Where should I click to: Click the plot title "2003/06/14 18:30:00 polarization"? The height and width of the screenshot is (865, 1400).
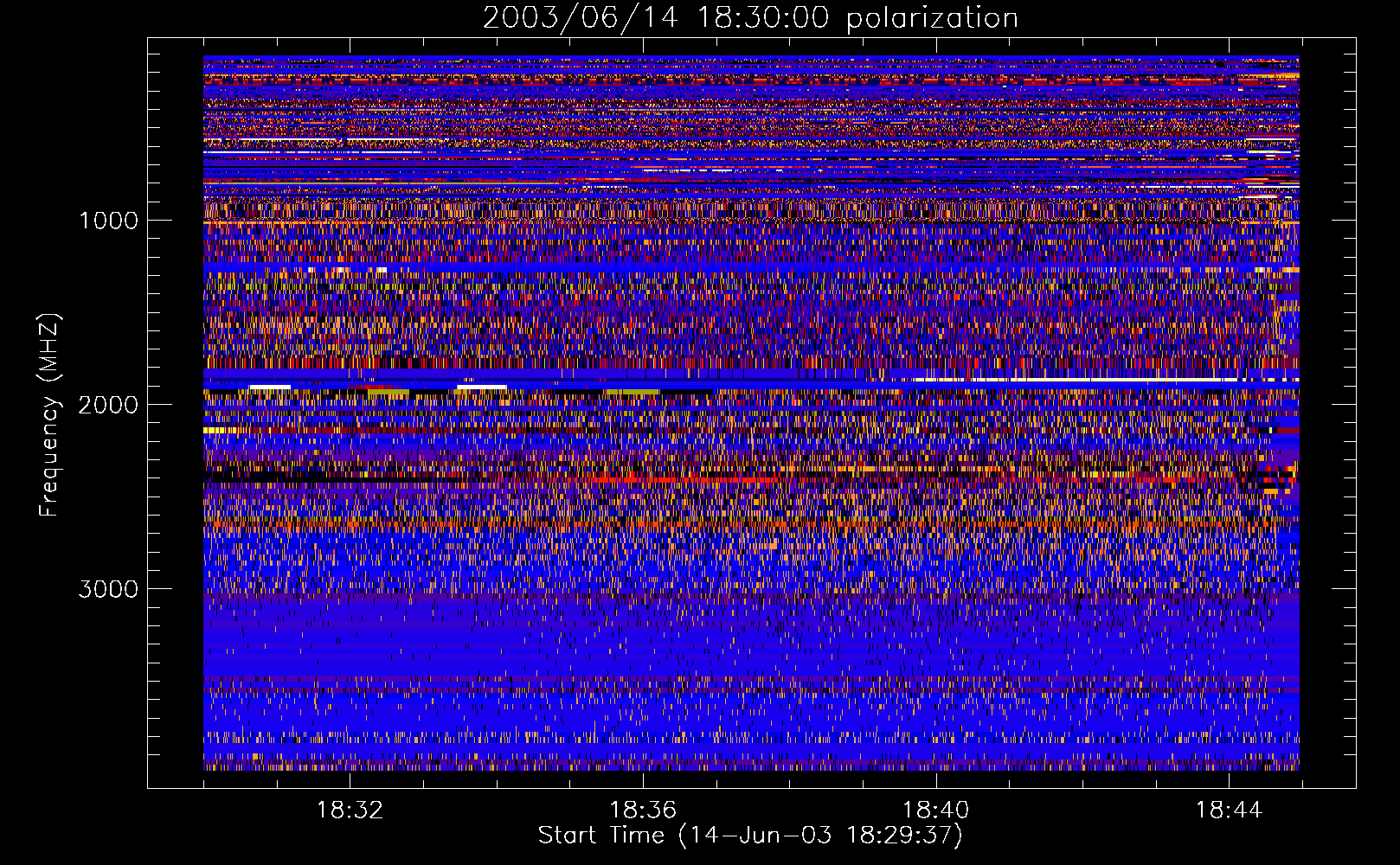[x=750, y=18]
